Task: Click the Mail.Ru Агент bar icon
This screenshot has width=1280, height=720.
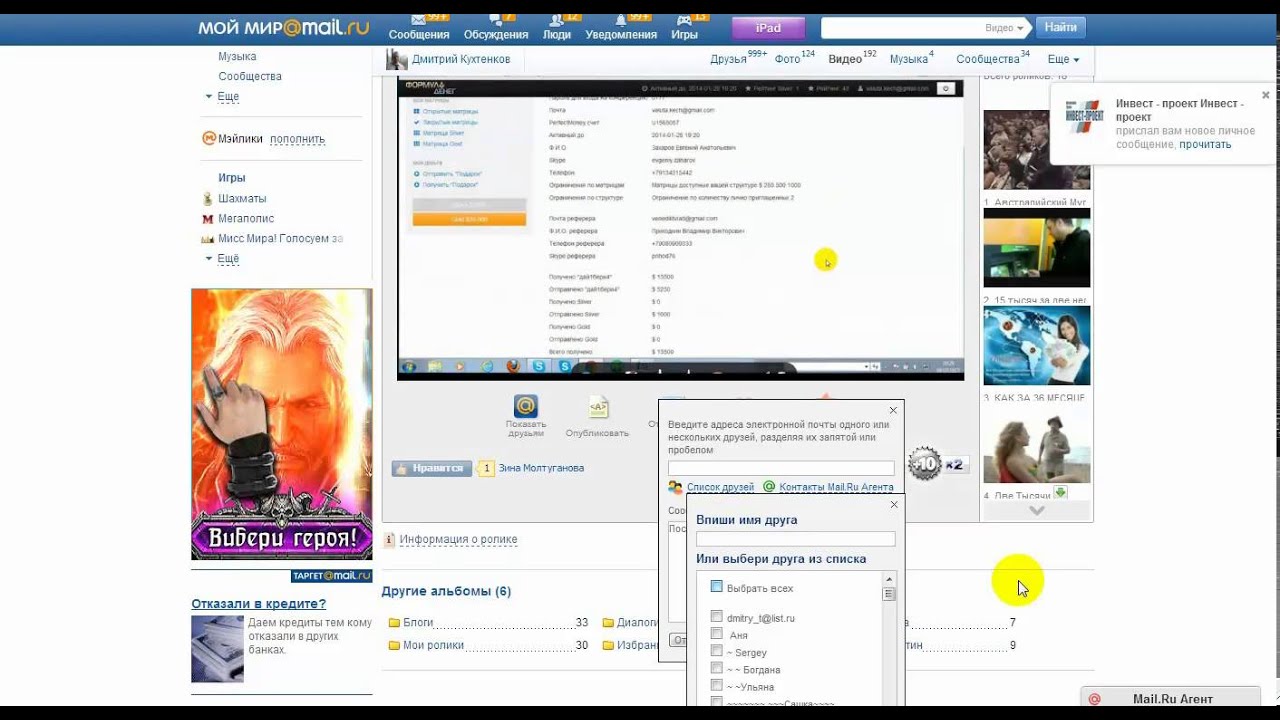Action: [x=1095, y=700]
